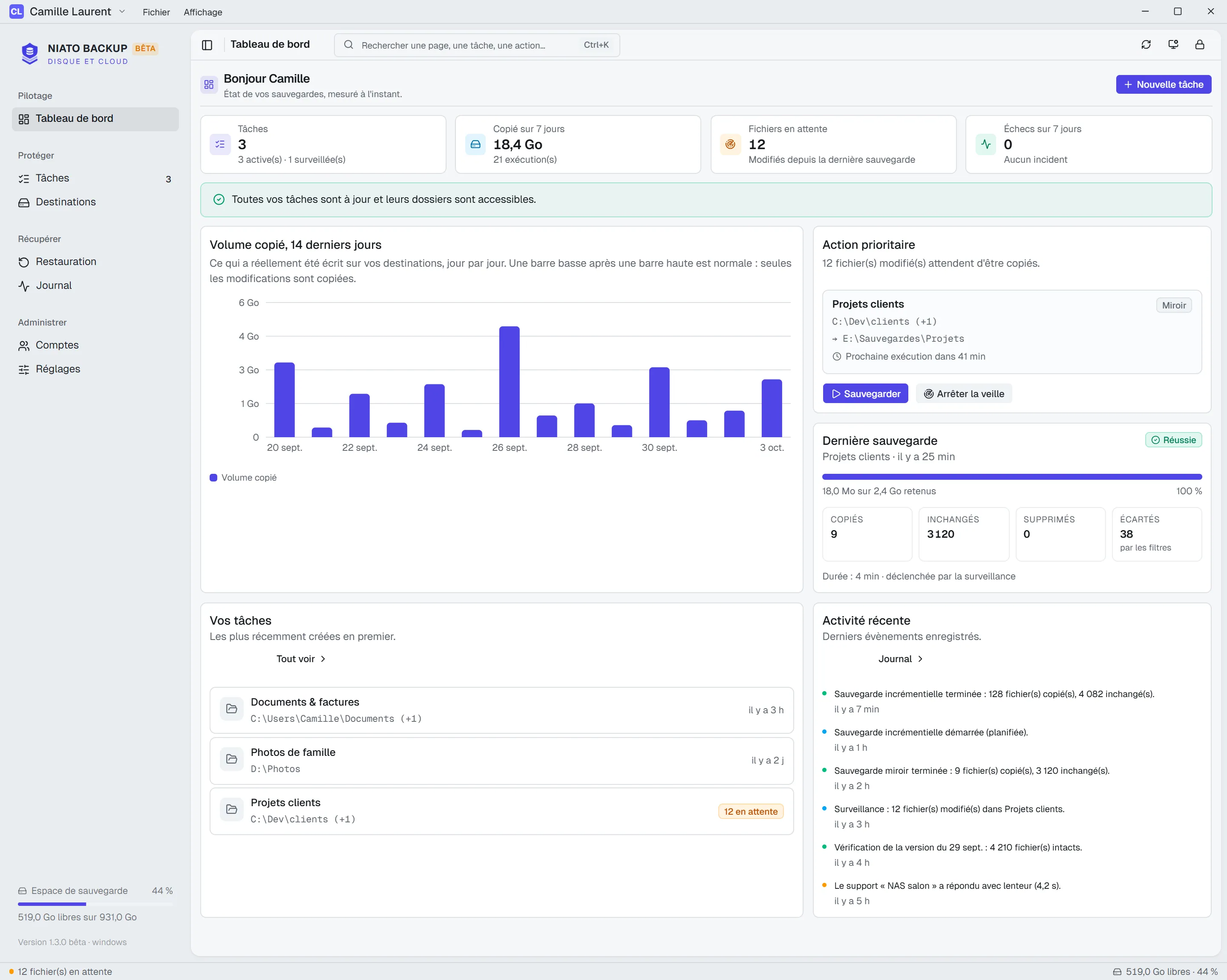This screenshot has height=980, width=1227.
Task: Open the Projets clients action card
Action: [1011, 332]
